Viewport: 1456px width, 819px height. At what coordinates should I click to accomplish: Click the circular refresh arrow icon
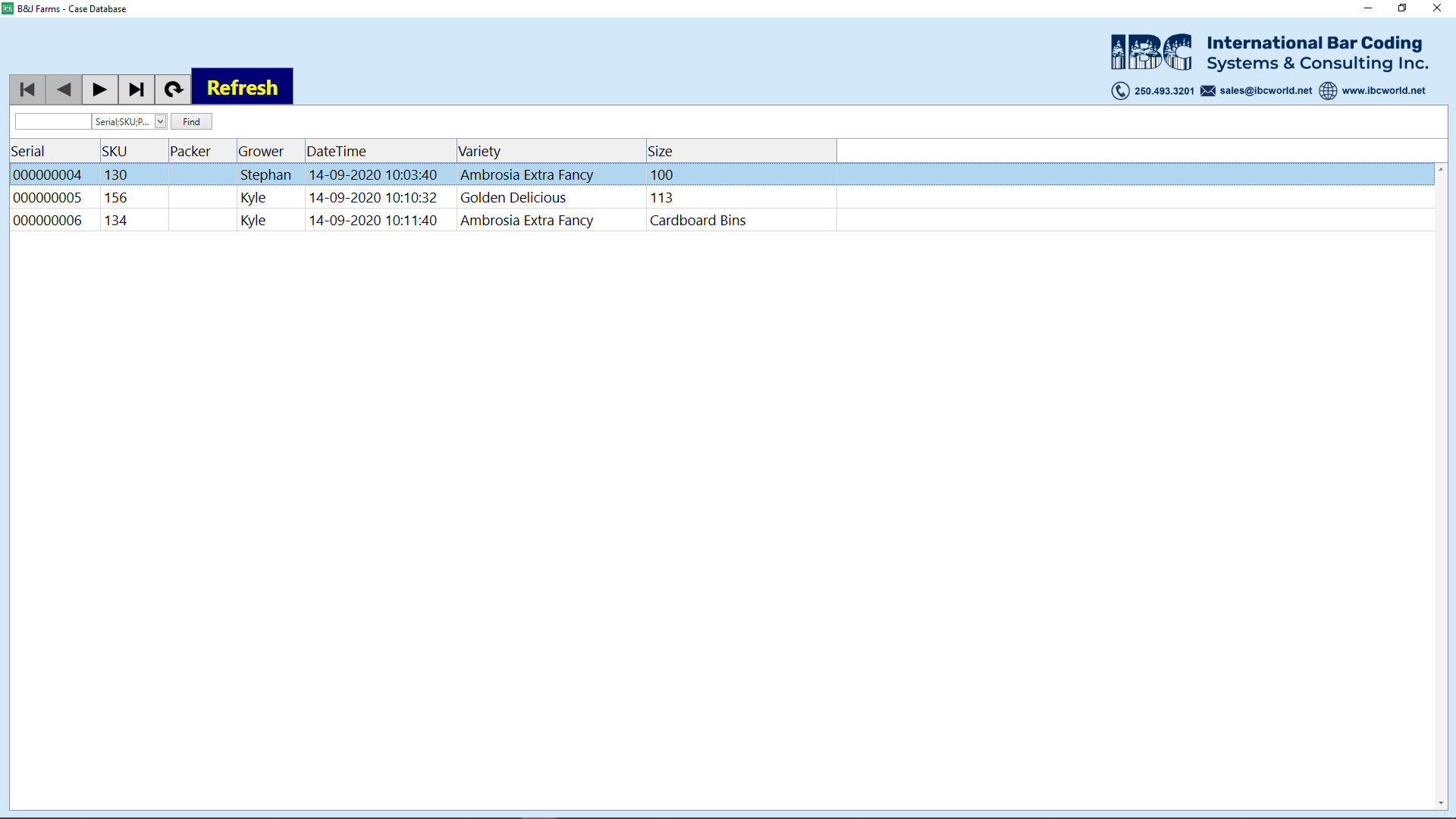click(x=173, y=89)
